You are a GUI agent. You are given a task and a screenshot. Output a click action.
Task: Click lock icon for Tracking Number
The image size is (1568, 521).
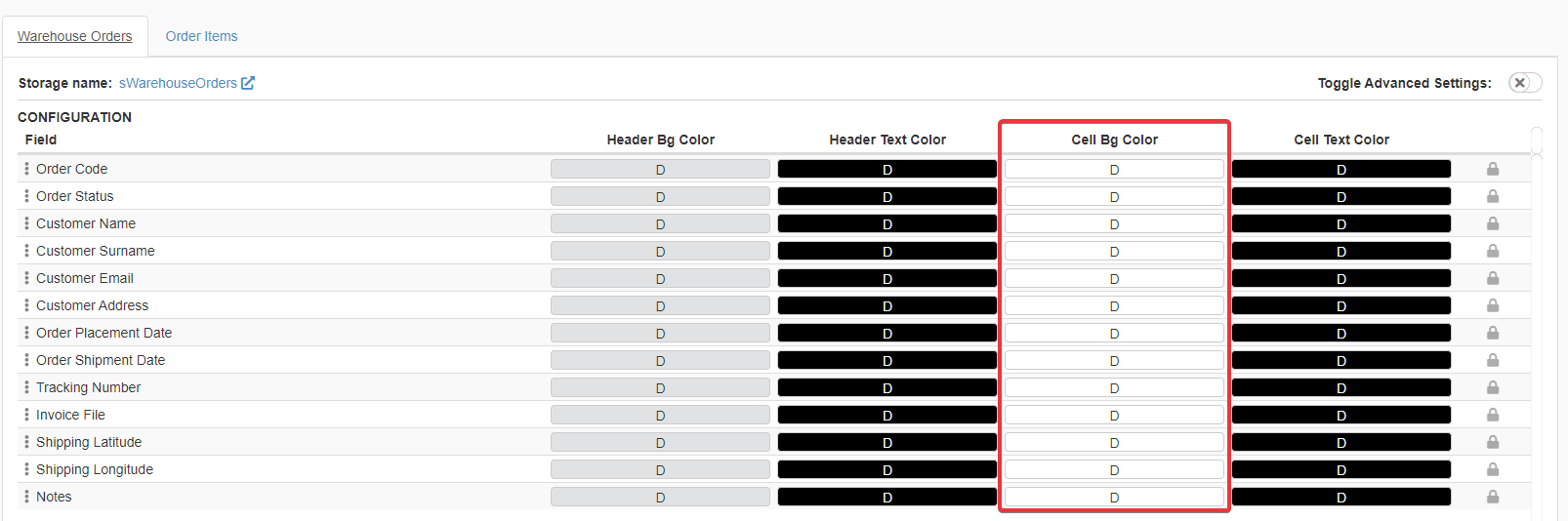click(x=1492, y=387)
